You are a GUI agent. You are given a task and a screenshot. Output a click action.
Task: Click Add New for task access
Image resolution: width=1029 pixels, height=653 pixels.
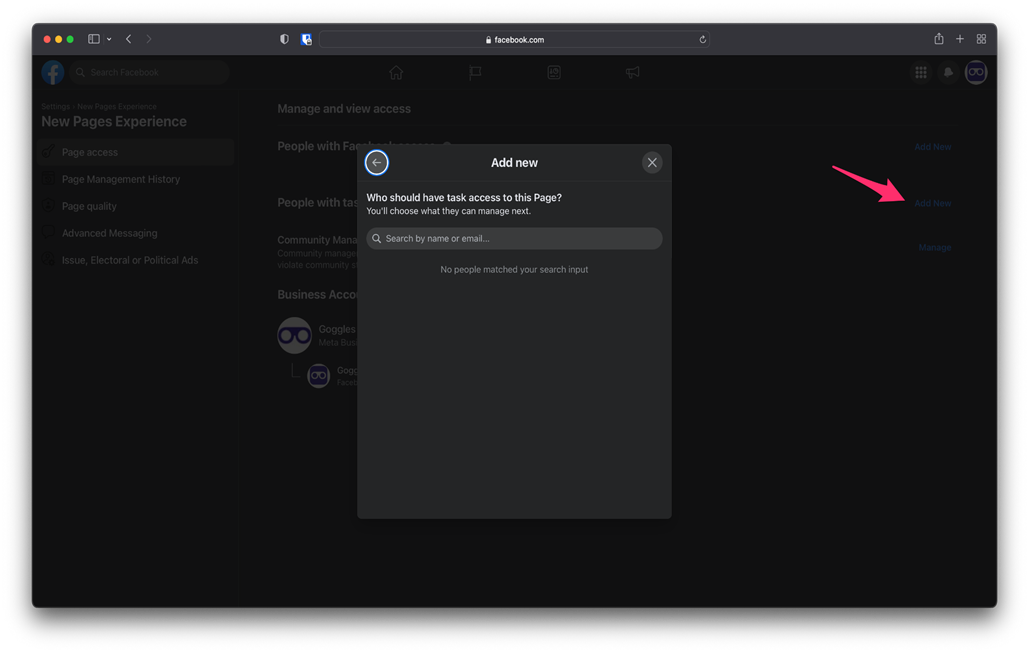point(932,204)
